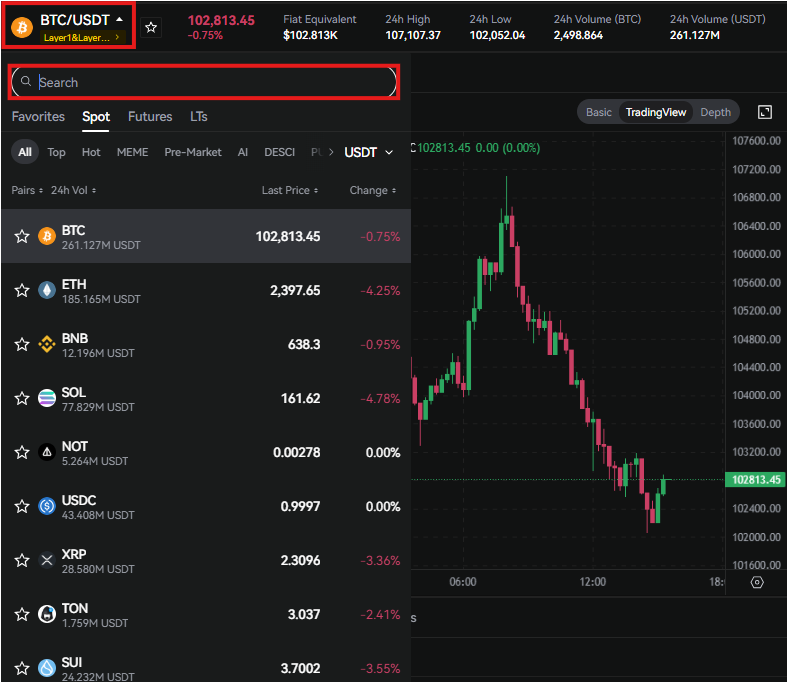Click the SOL coin icon
Image resolution: width=787 pixels, height=682 pixels.
(47, 398)
